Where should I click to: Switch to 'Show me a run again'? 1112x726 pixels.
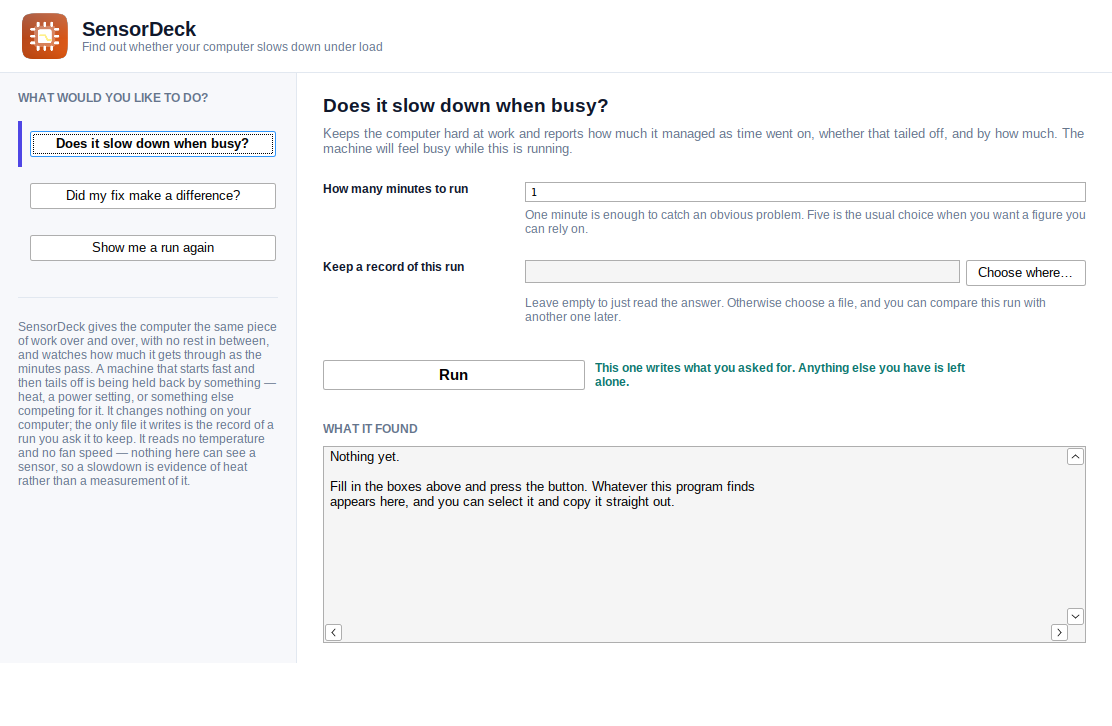[152, 248]
